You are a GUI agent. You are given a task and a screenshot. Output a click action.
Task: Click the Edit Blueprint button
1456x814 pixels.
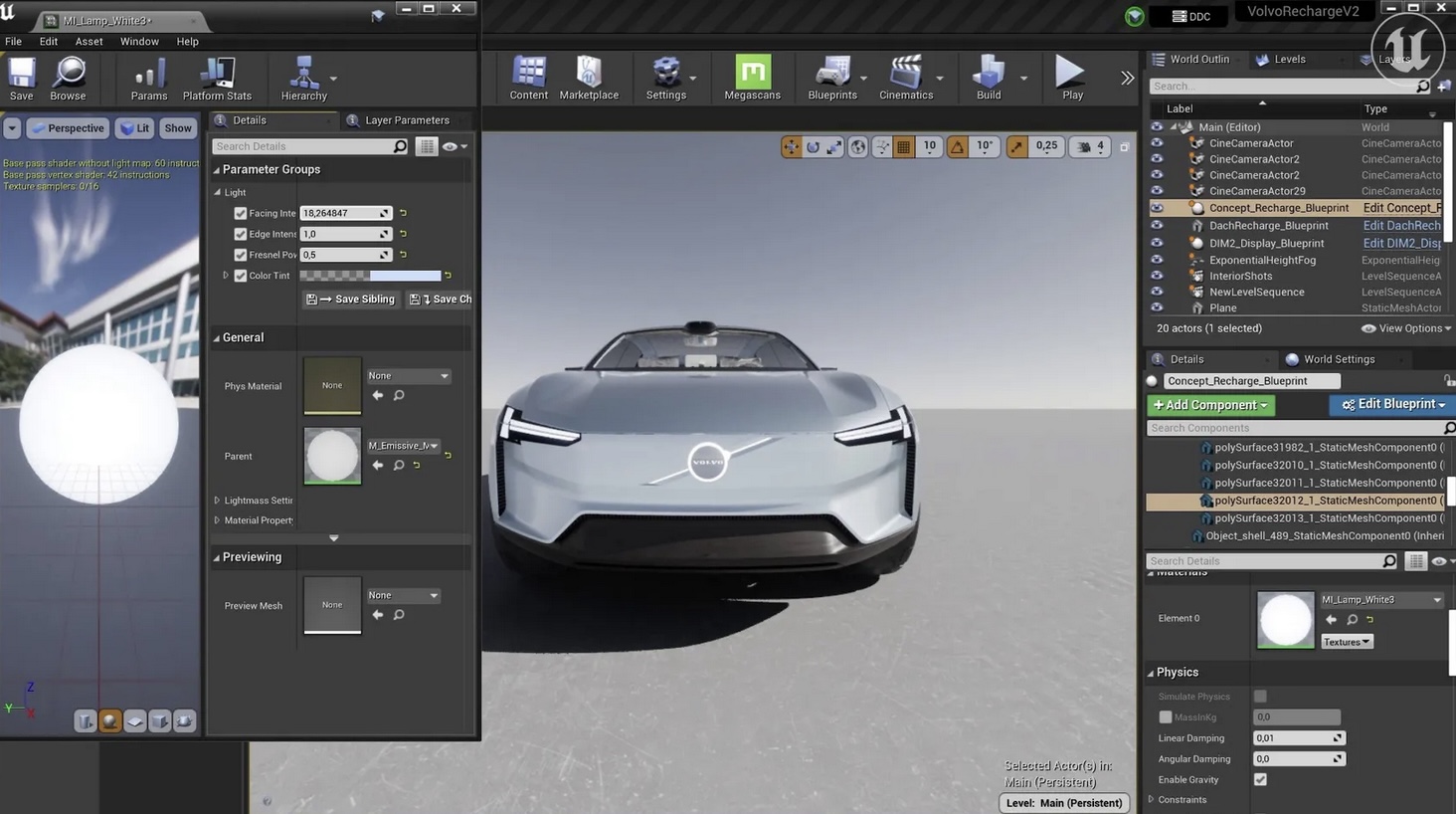pos(1390,404)
